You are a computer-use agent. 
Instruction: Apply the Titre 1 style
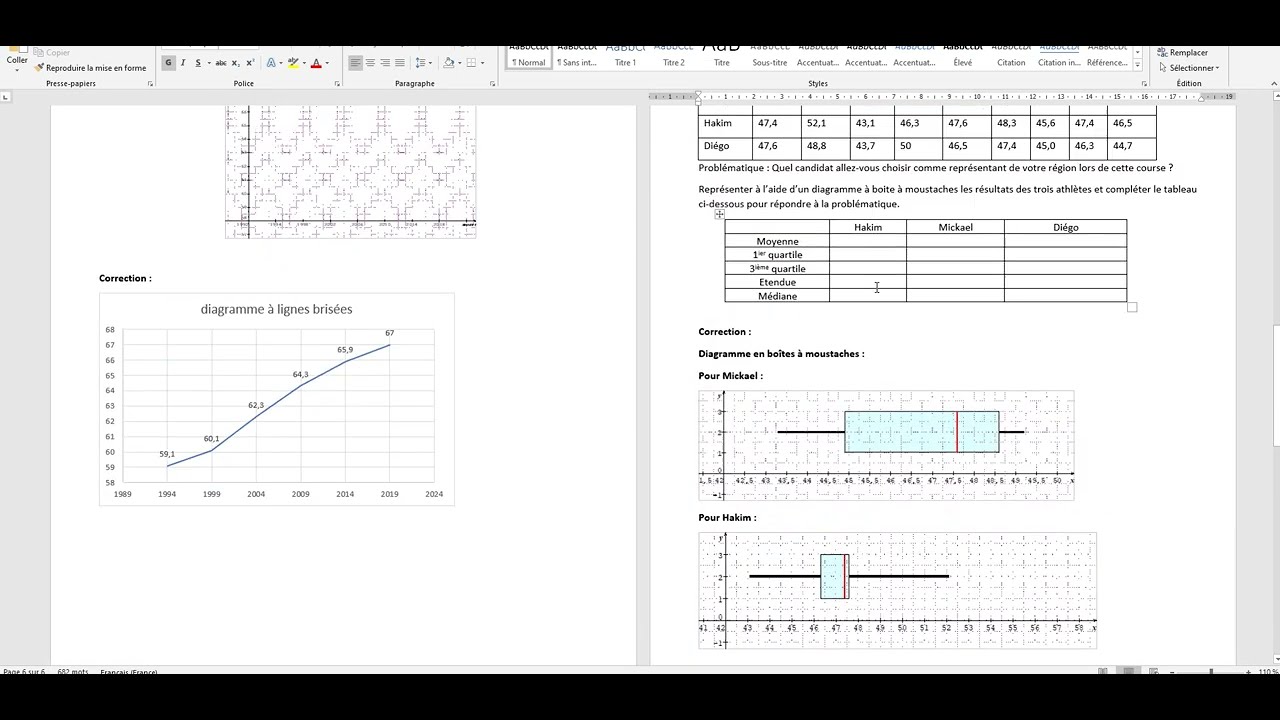(x=625, y=58)
